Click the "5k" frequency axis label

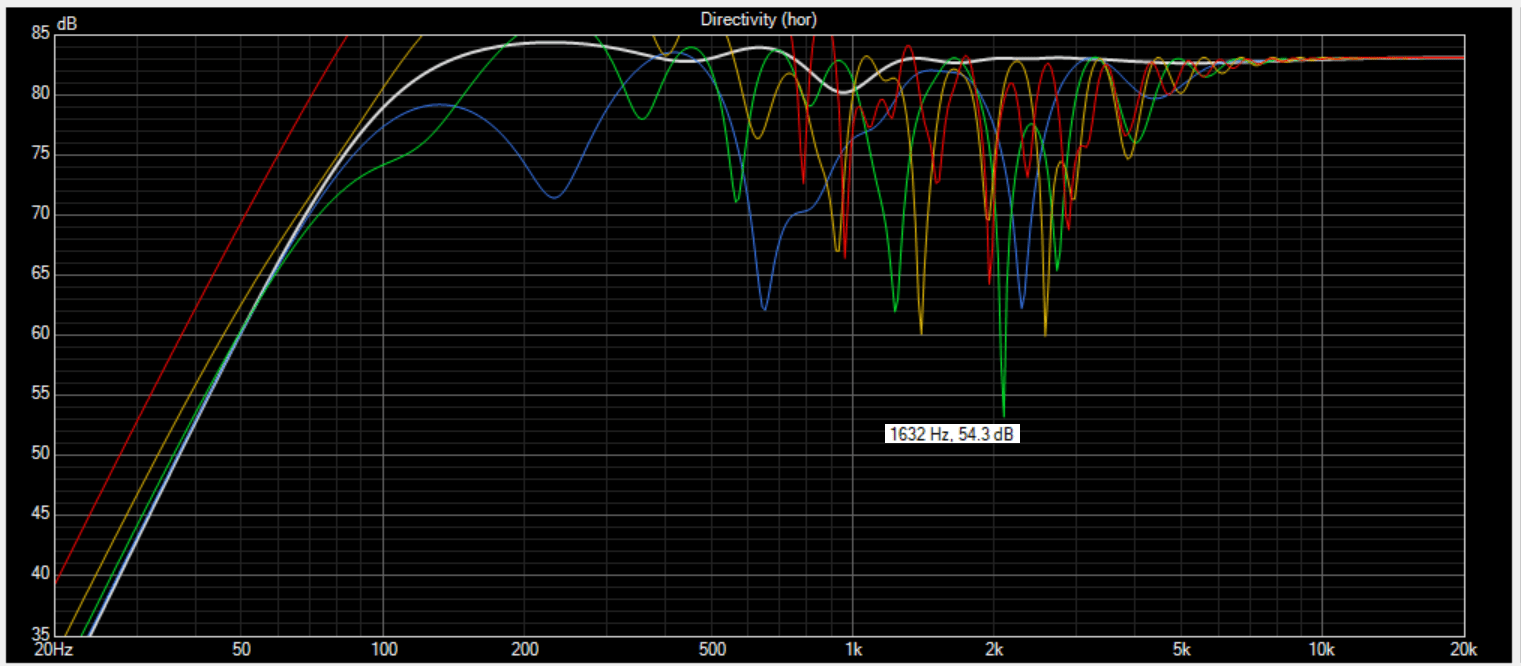coord(1181,648)
